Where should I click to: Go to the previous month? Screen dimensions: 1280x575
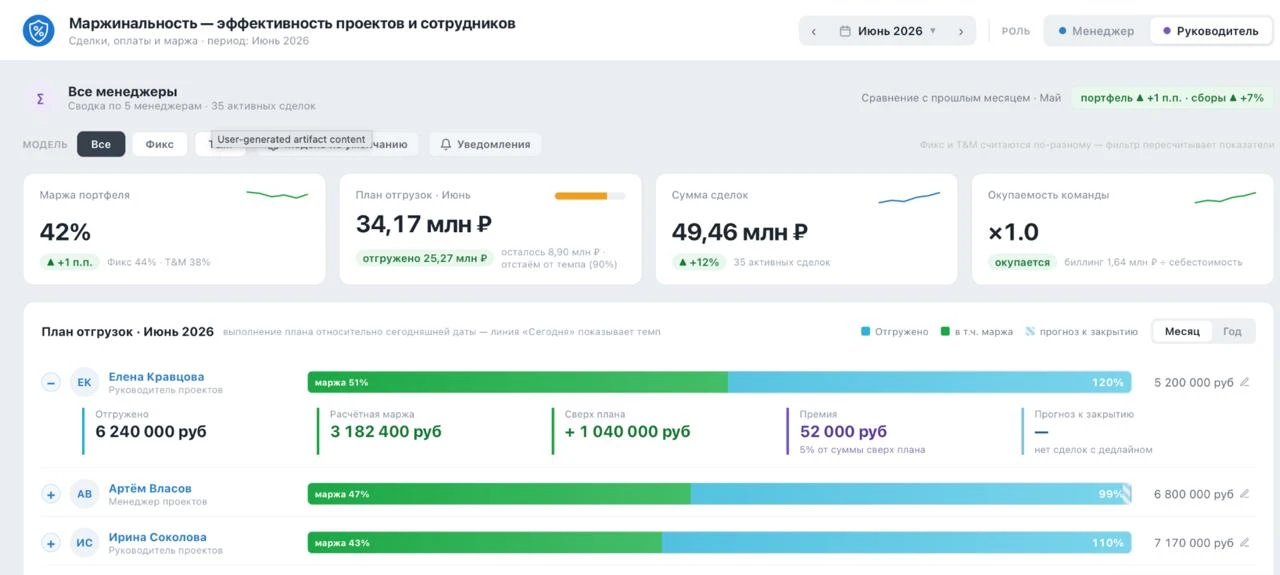coord(814,31)
